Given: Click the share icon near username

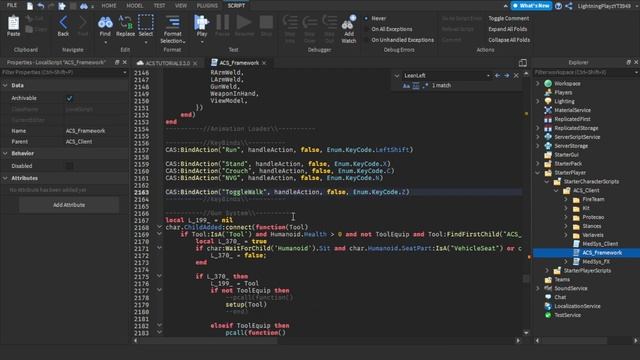Looking at the screenshot, I should click(569, 6).
